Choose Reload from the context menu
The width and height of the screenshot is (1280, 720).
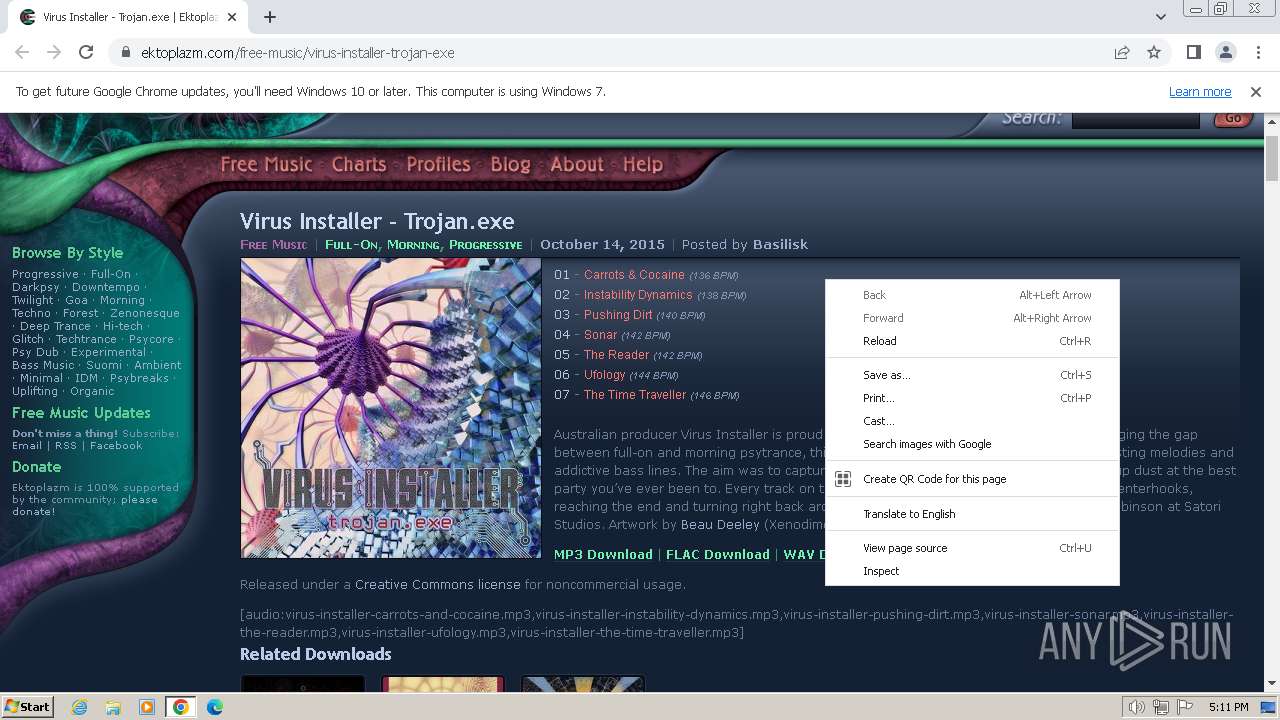[972, 341]
